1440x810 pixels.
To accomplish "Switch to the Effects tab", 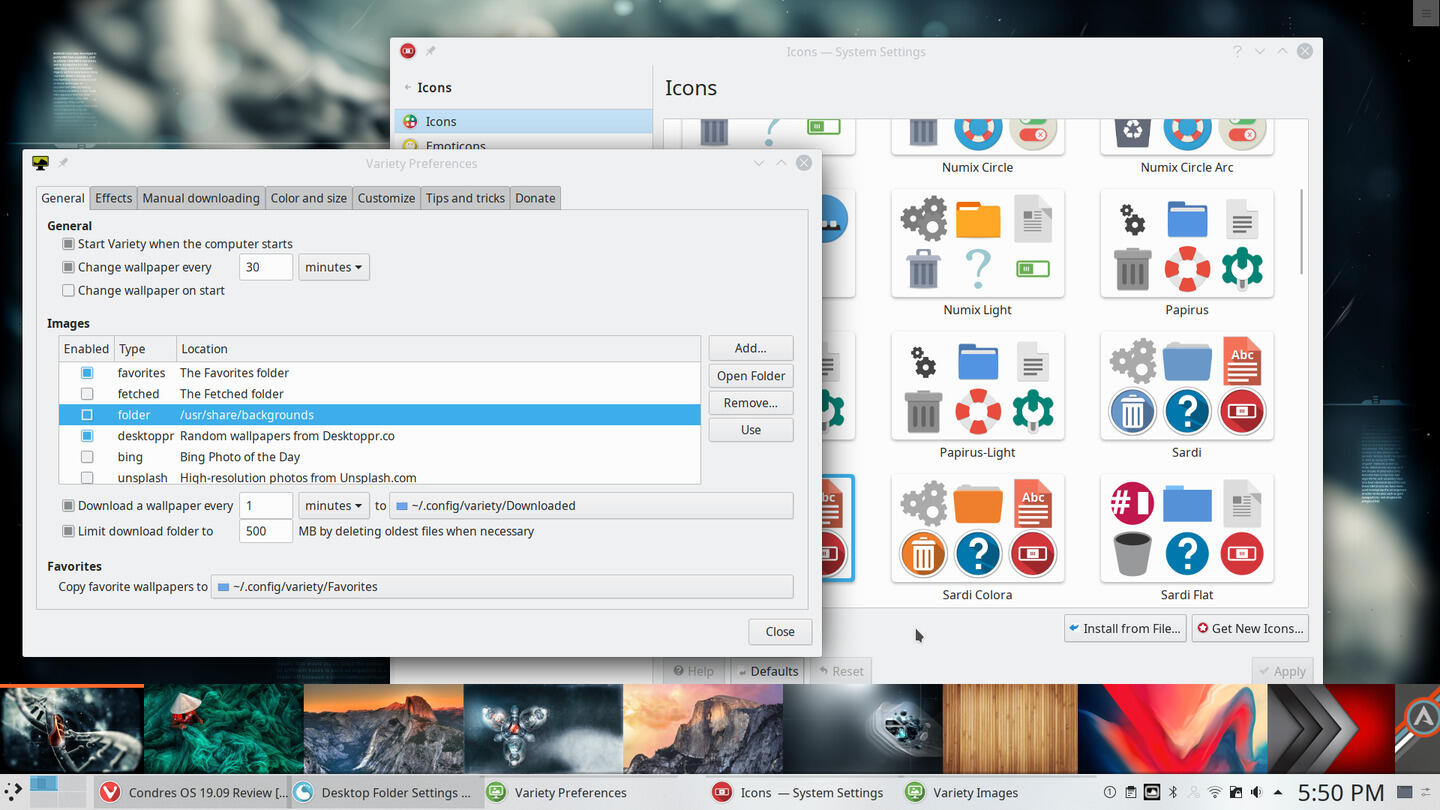I will pyautogui.click(x=113, y=198).
